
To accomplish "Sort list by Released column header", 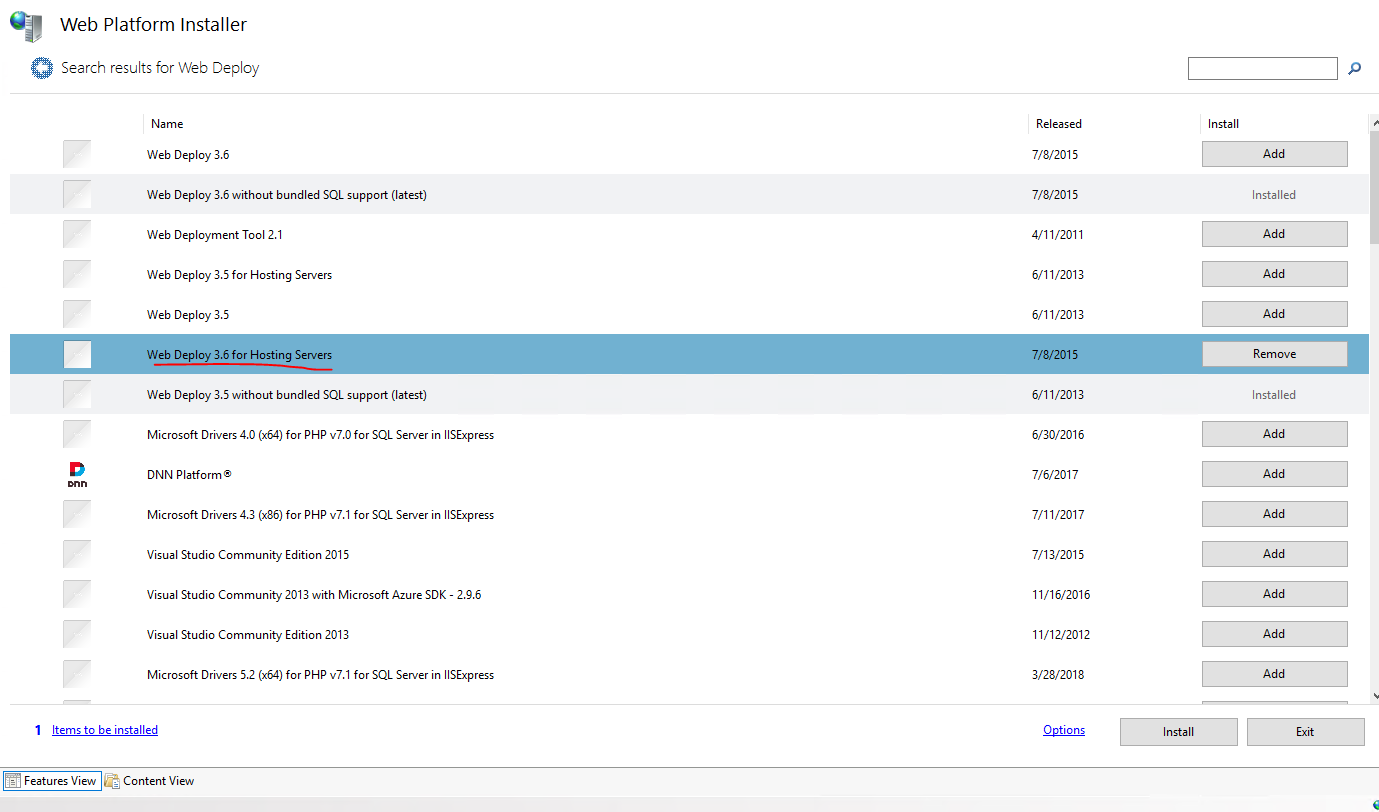I will click(x=1058, y=124).
